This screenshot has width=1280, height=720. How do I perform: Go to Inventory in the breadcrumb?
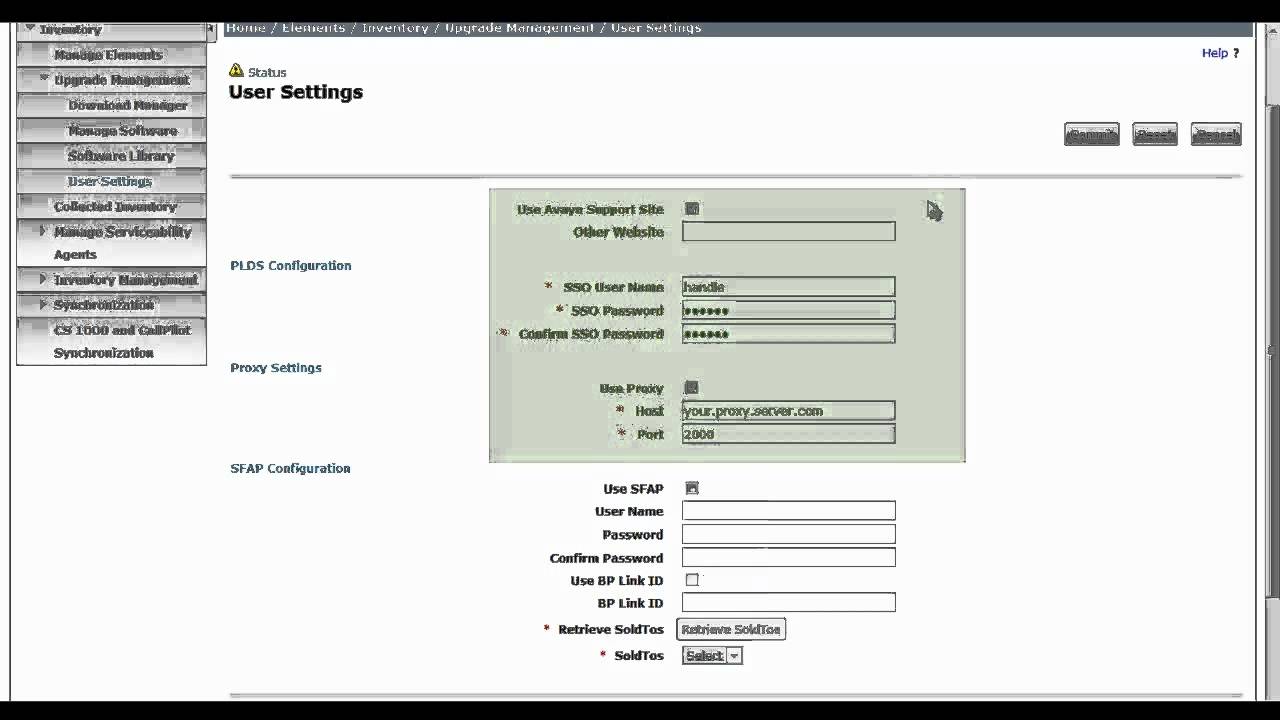[395, 27]
